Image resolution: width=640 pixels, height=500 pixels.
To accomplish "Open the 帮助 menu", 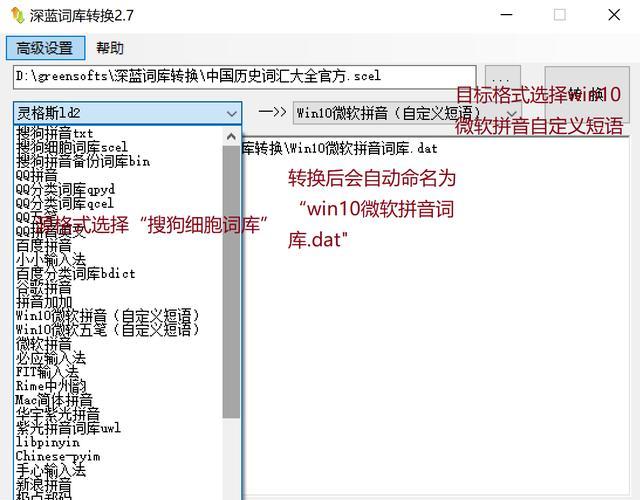I will coord(109,48).
